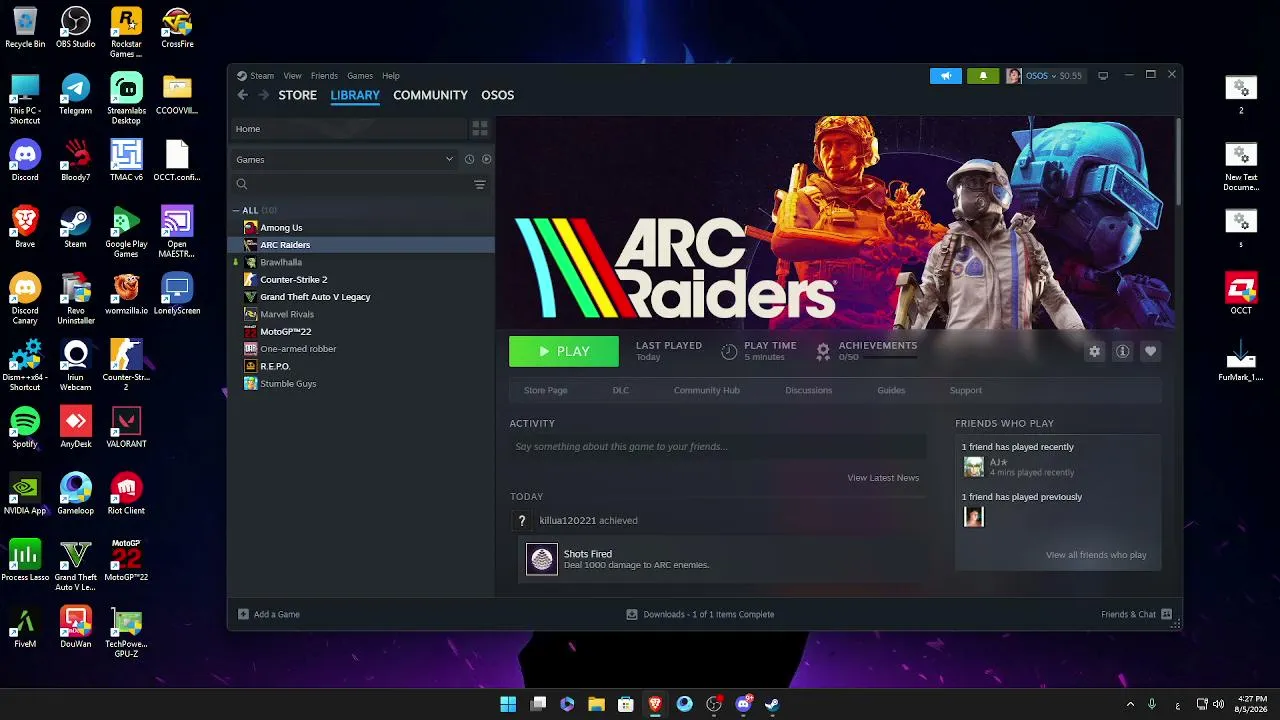Select the Riot Client desktop icon
This screenshot has height=720, width=1280.
tap(126, 494)
